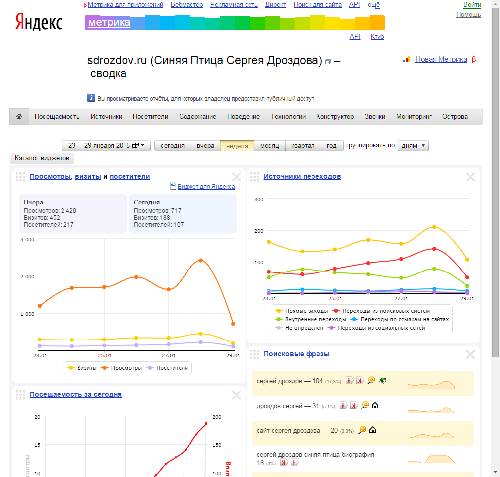Screen dimensions: 500x477
Task: Click green arrow icon in first phrase row
Action: tap(383, 380)
